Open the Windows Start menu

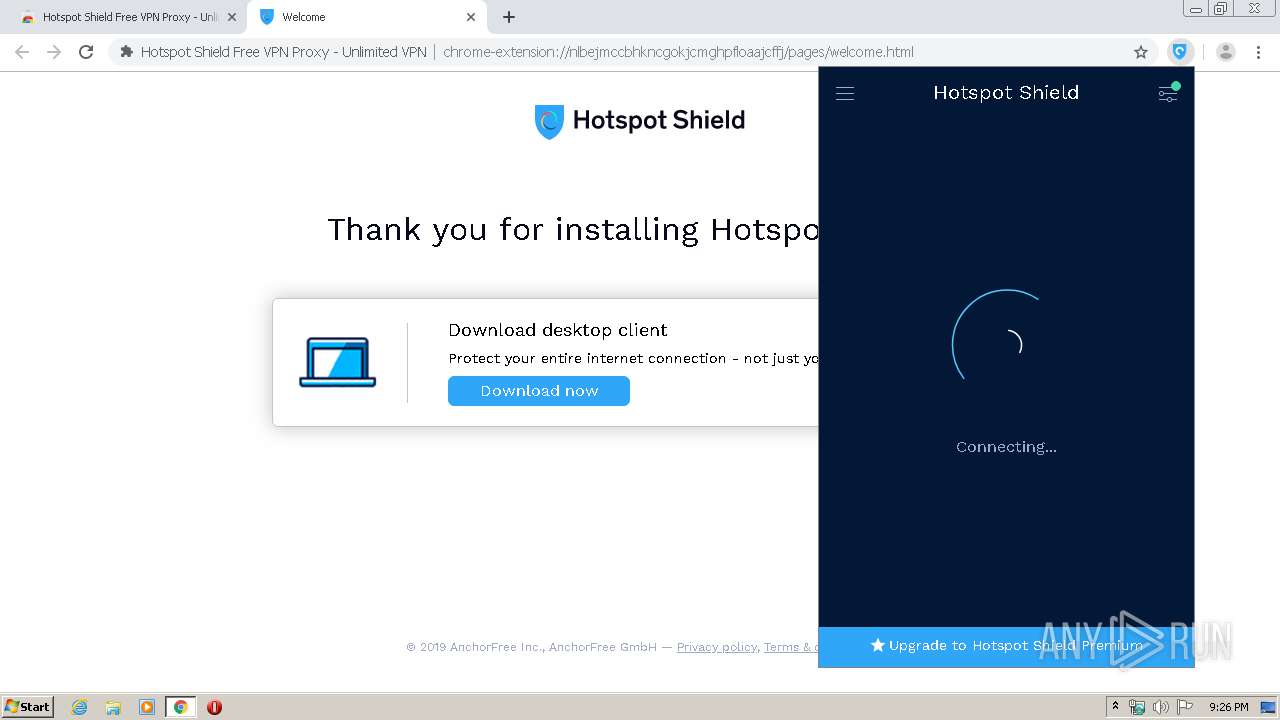(x=28, y=706)
